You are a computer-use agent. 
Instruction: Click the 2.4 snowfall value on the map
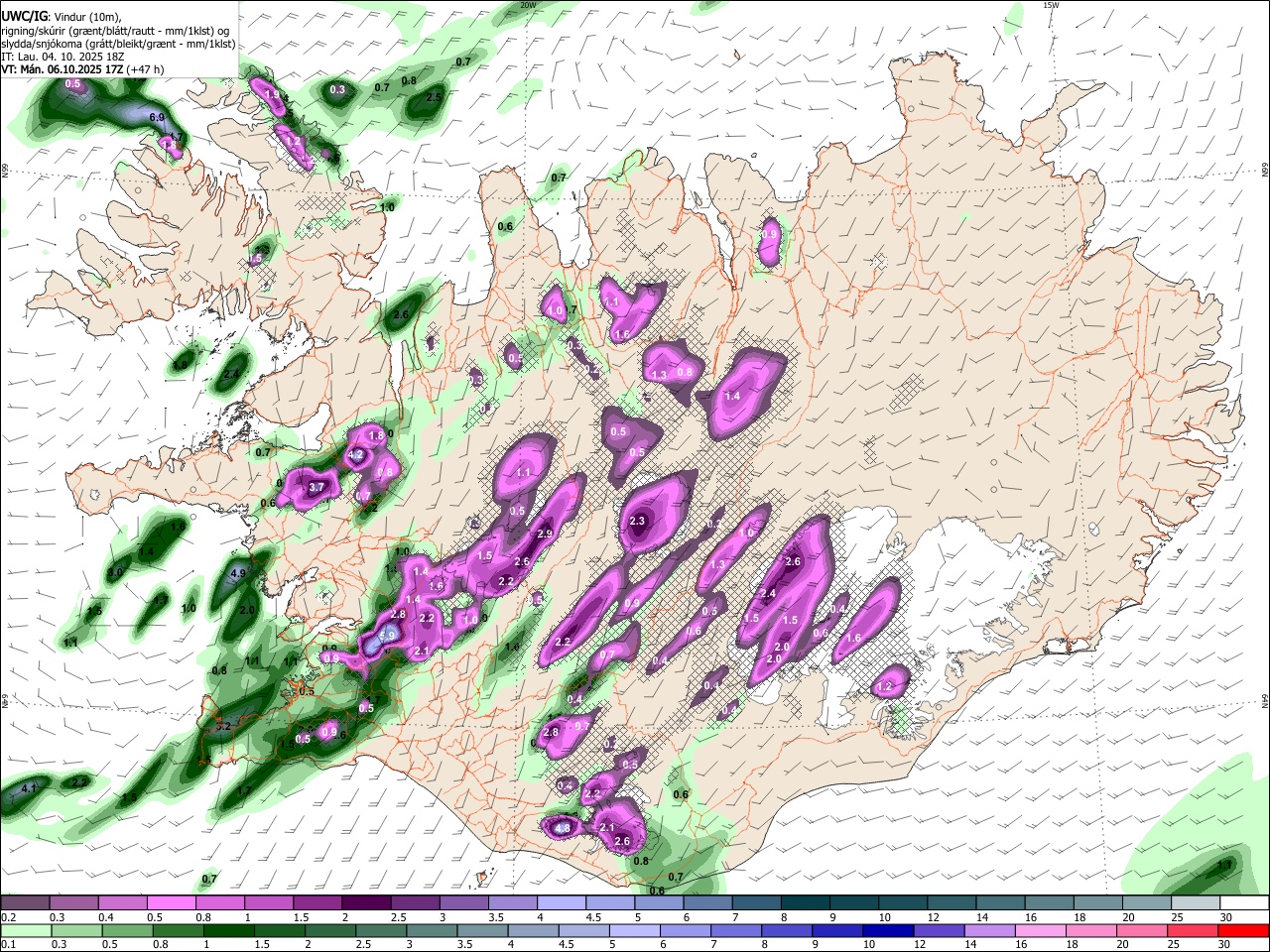pos(768,594)
